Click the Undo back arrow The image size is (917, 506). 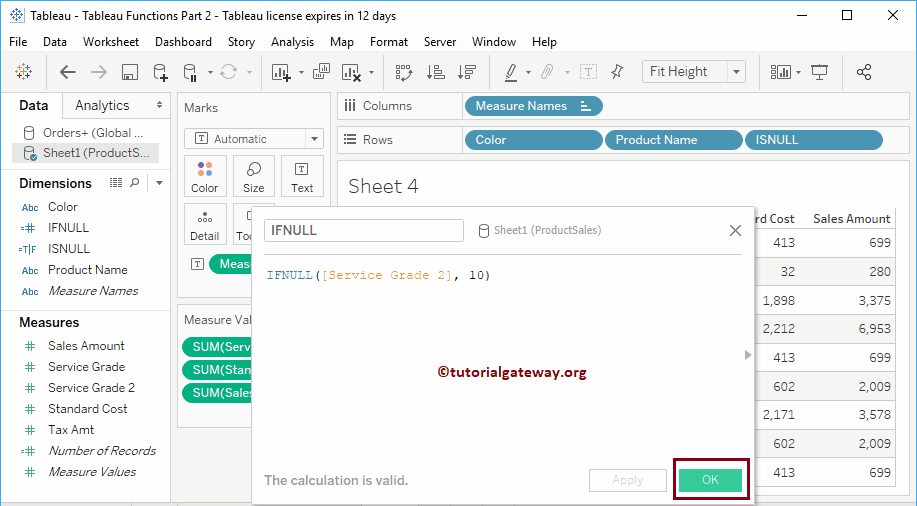click(68, 72)
